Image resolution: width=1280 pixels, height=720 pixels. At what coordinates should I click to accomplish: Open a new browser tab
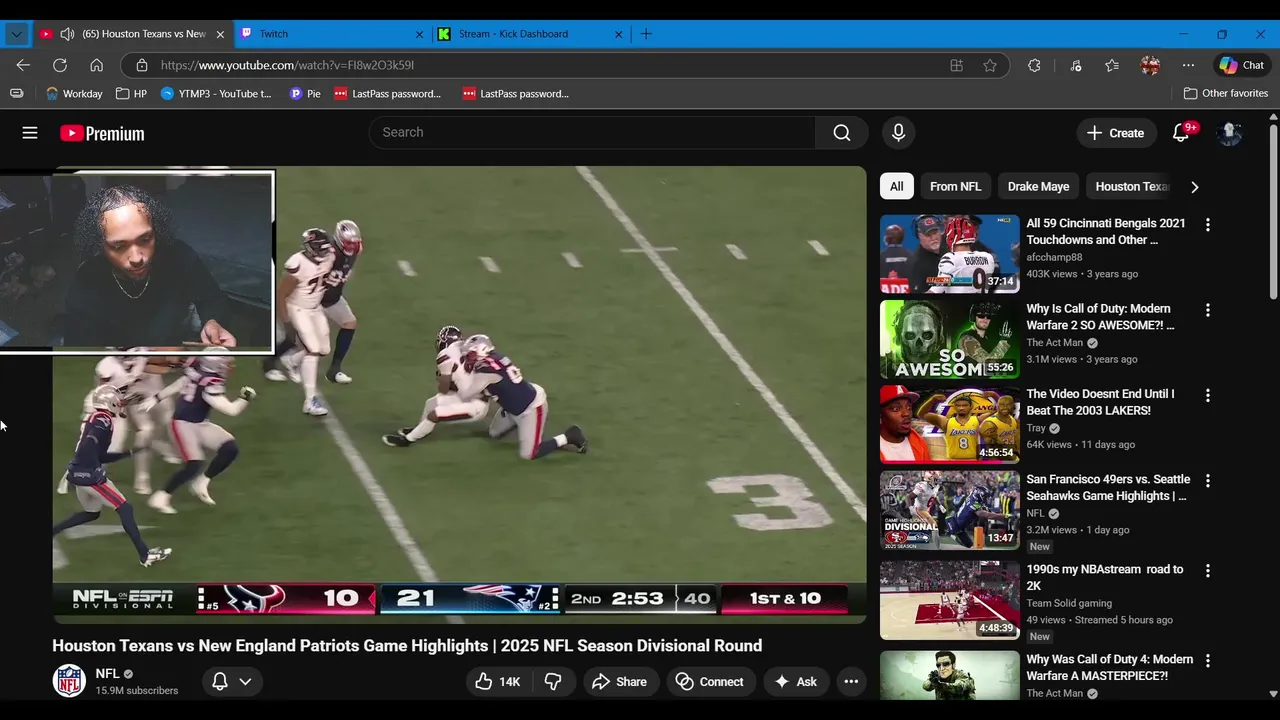pyautogui.click(x=646, y=34)
